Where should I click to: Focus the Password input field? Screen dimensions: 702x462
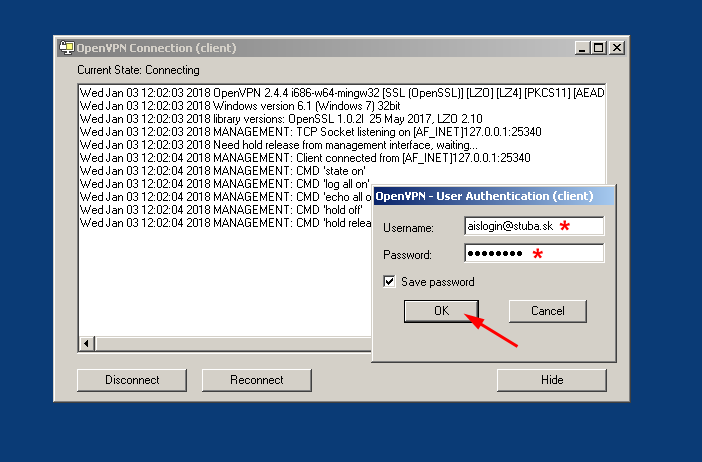[534, 253]
